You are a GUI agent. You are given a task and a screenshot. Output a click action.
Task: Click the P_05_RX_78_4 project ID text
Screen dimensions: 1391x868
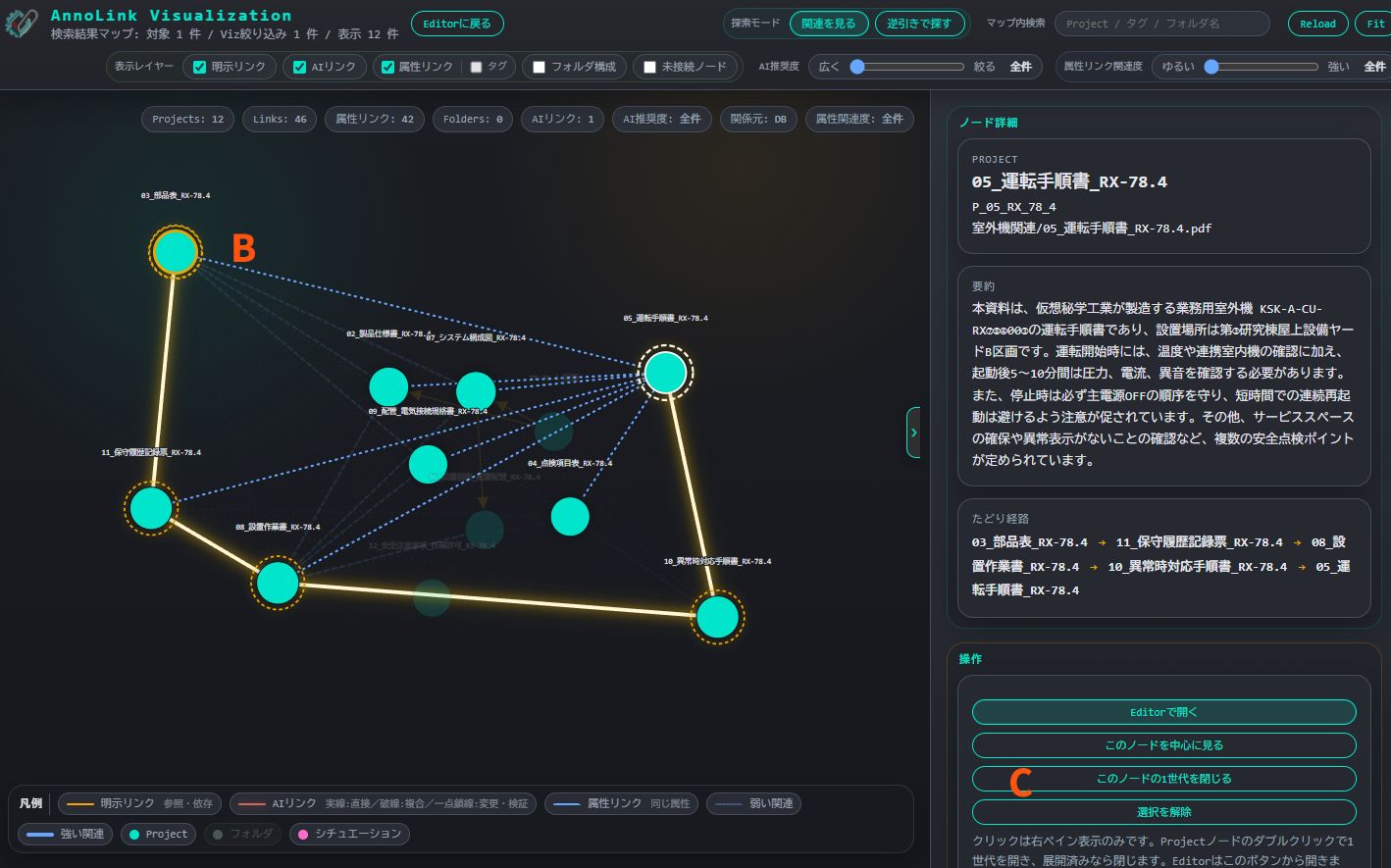(x=1013, y=207)
